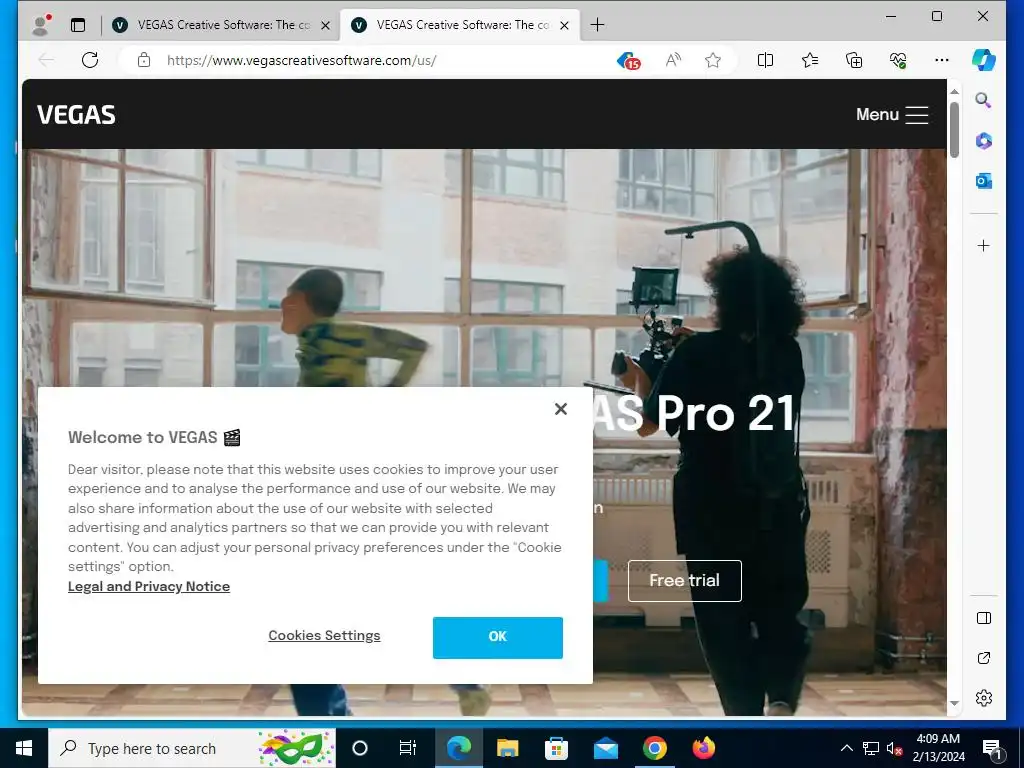Focus the address bar URL field
This screenshot has height=768, width=1024.
(x=301, y=60)
